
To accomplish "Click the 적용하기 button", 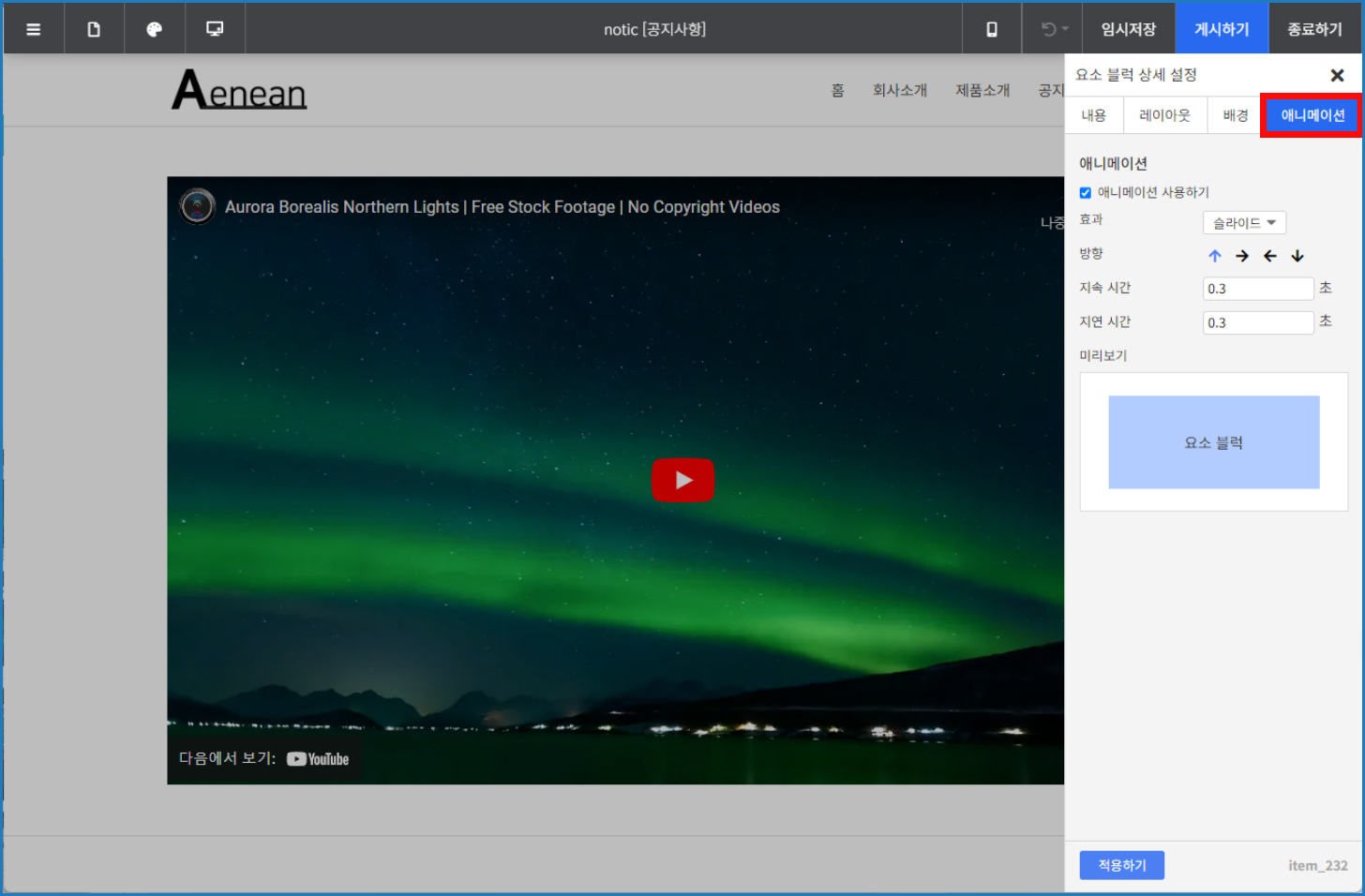I will tap(1121, 865).
